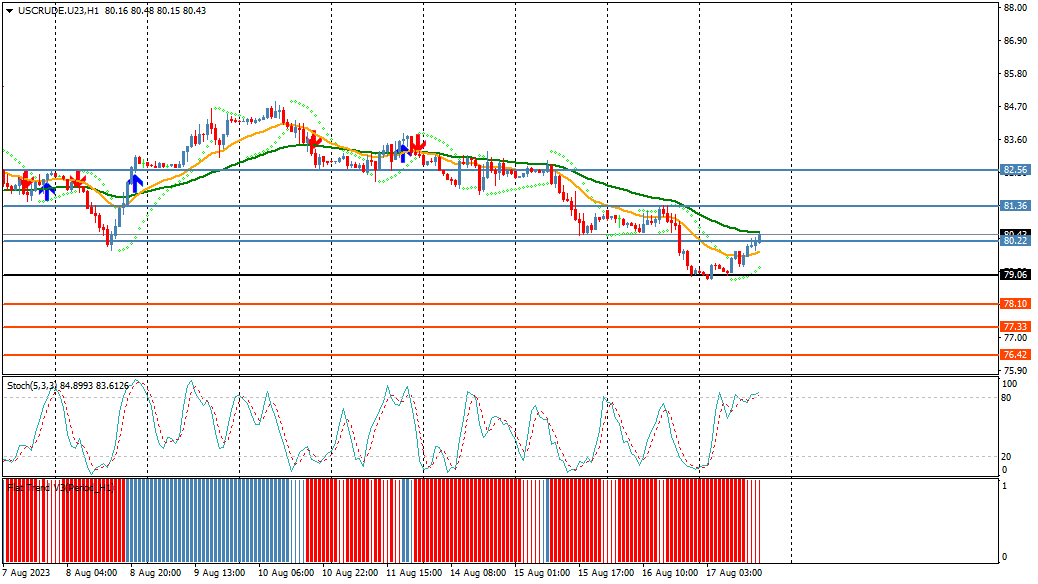This screenshot has height=584, width=1038.
Task: Click the 15 Aug 01:00 time label
Action: (542, 573)
